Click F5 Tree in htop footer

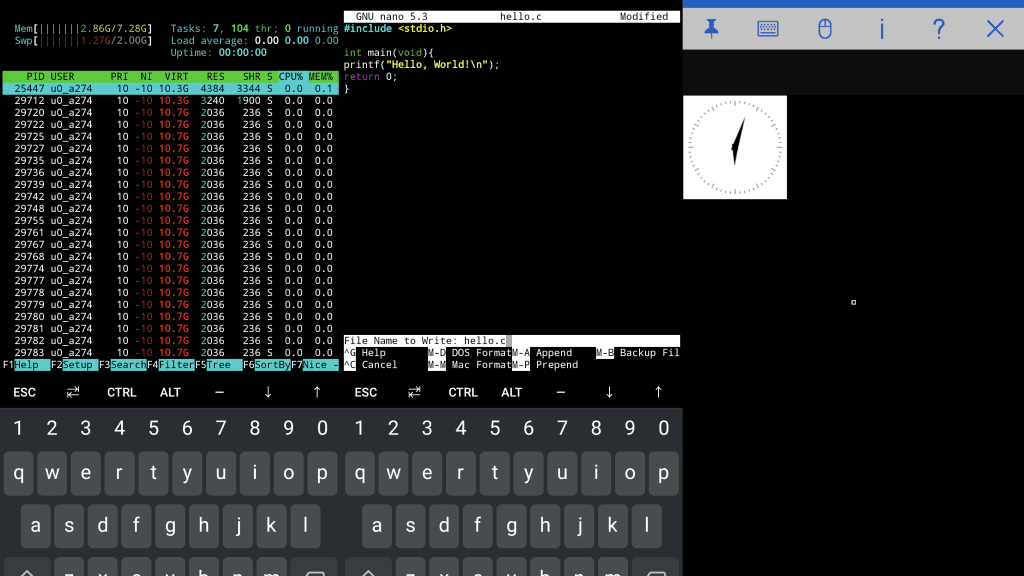coord(222,365)
